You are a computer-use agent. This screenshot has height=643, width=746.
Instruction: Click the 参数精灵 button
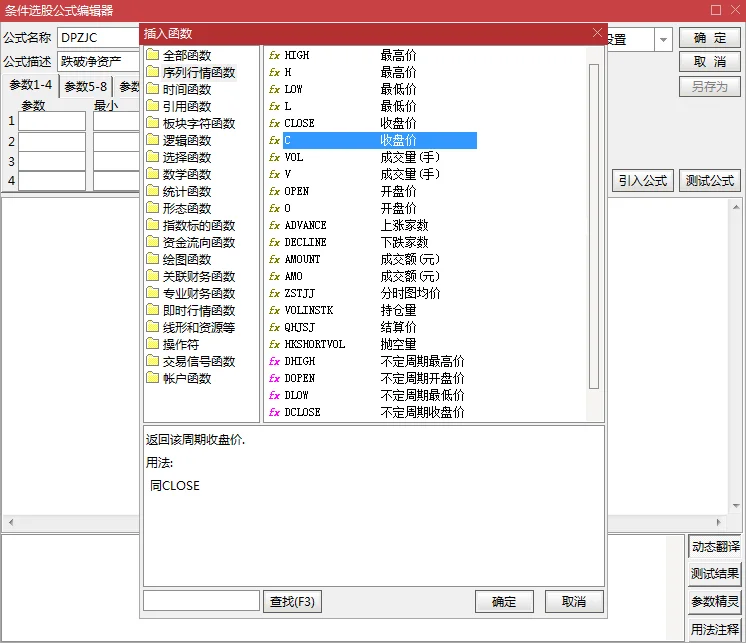(x=715, y=602)
